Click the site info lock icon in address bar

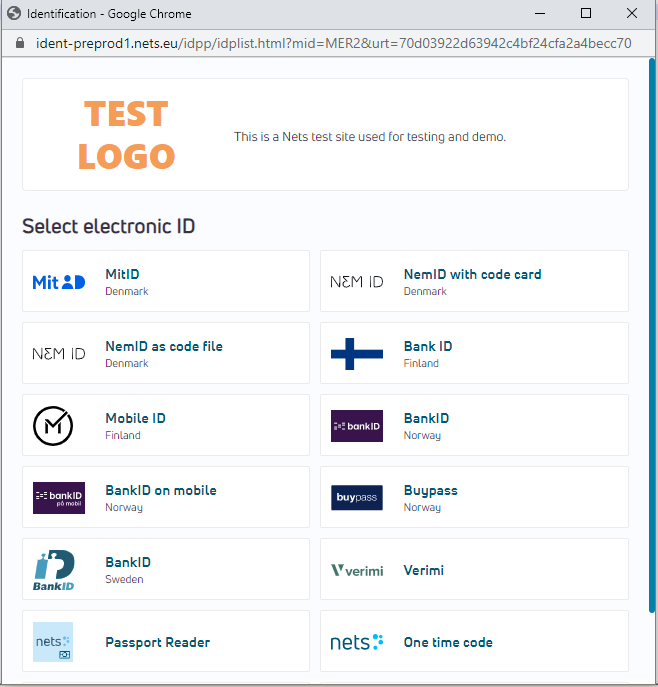point(20,43)
